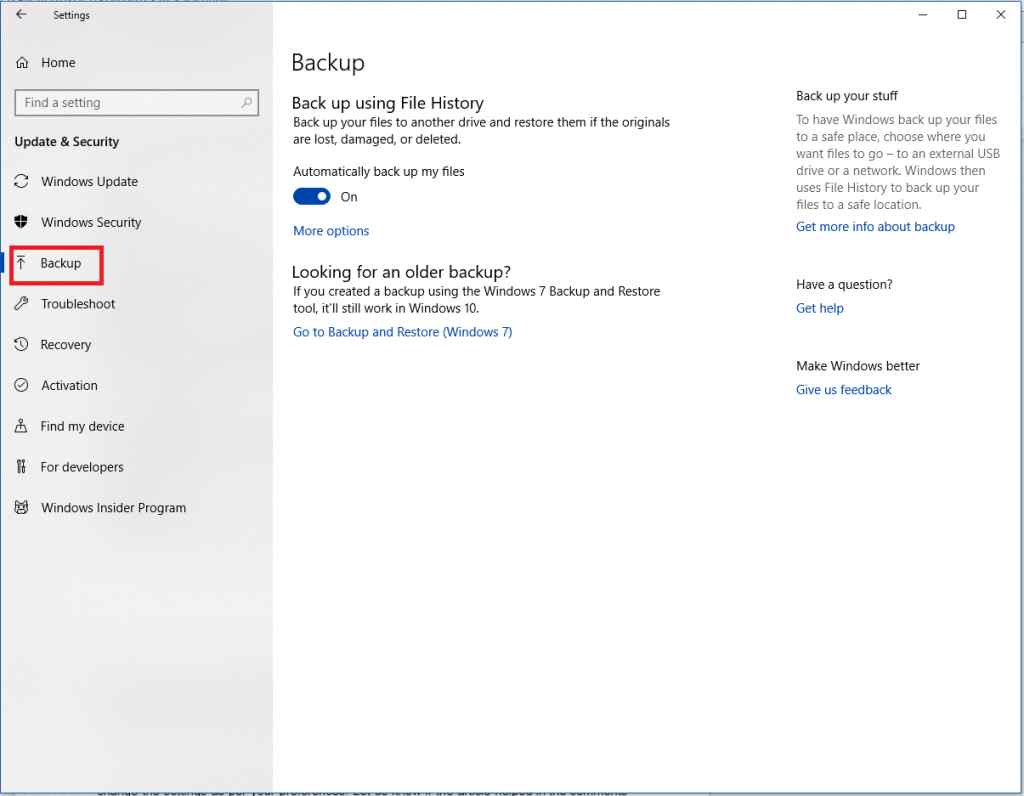Click the Find my device person icon
This screenshot has height=796, width=1024.
click(22, 426)
